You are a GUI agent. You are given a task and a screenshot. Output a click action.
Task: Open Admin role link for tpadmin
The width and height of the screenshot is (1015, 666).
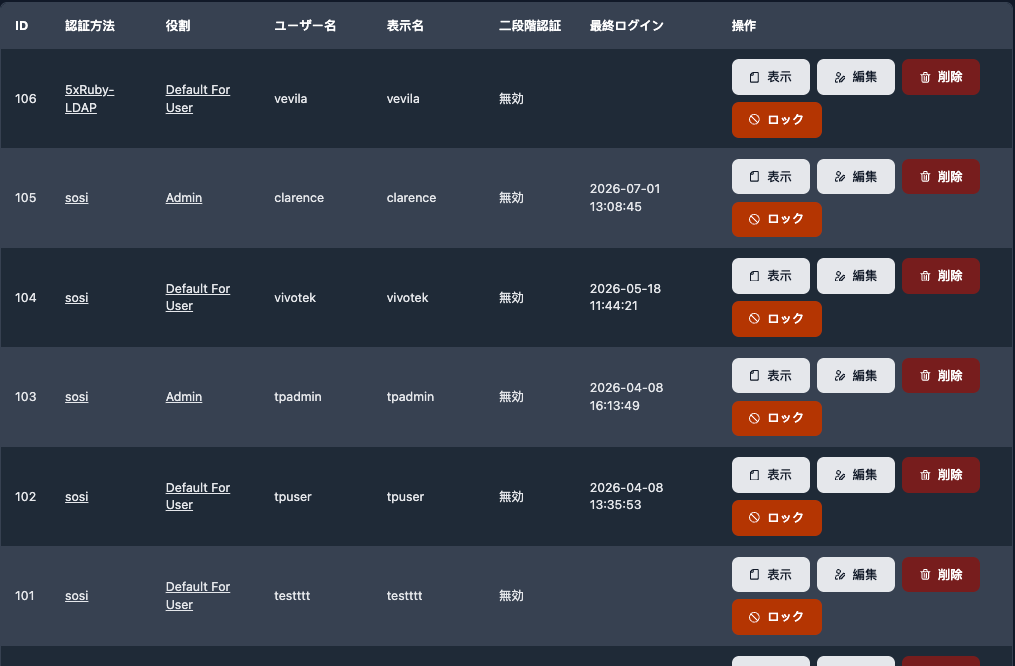coord(184,397)
